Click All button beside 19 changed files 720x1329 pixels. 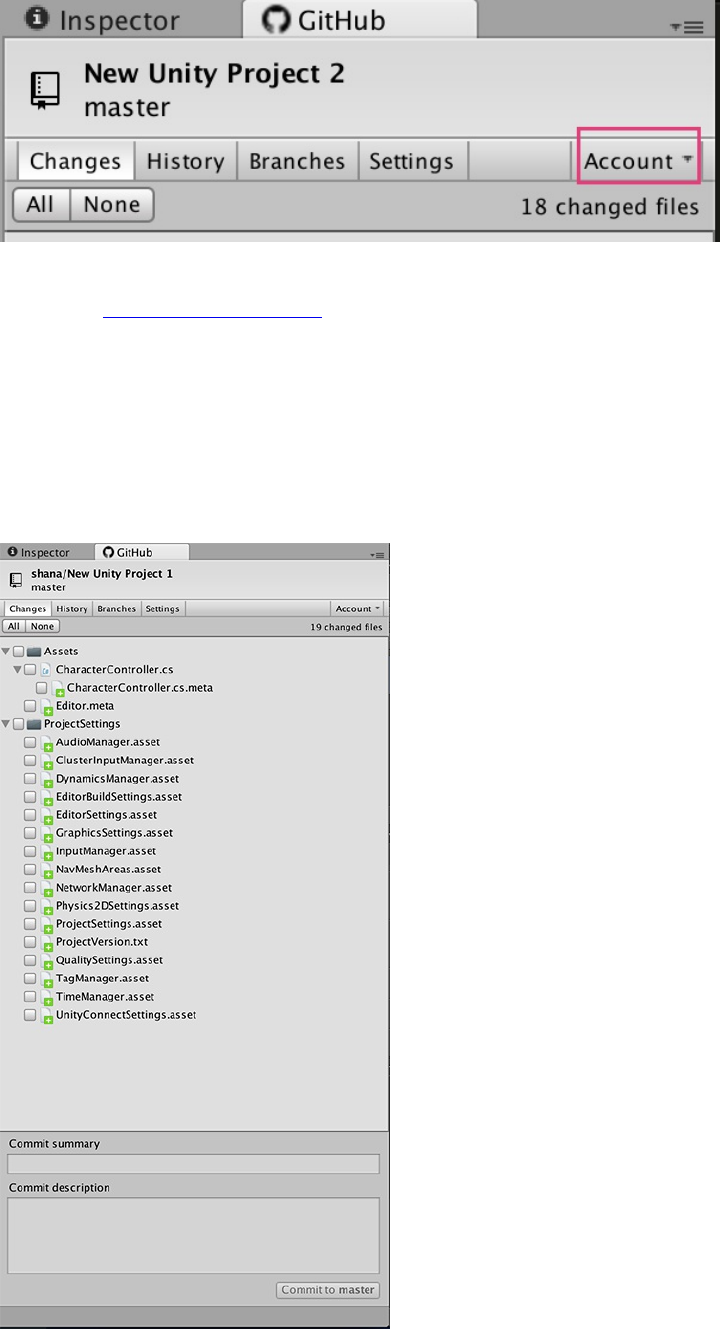pyautogui.click(x=15, y=626)
